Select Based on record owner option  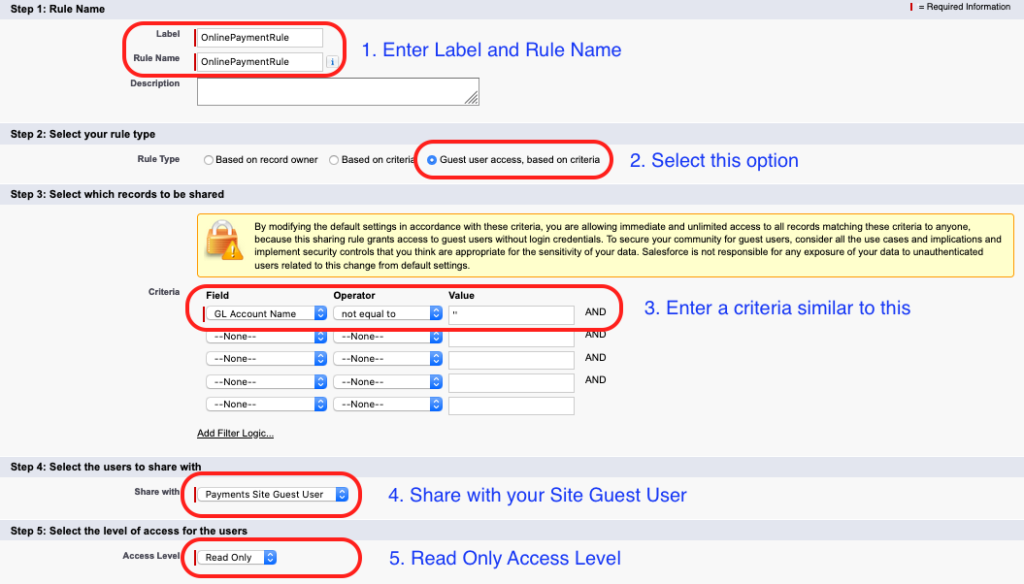[x=208, y=159]
